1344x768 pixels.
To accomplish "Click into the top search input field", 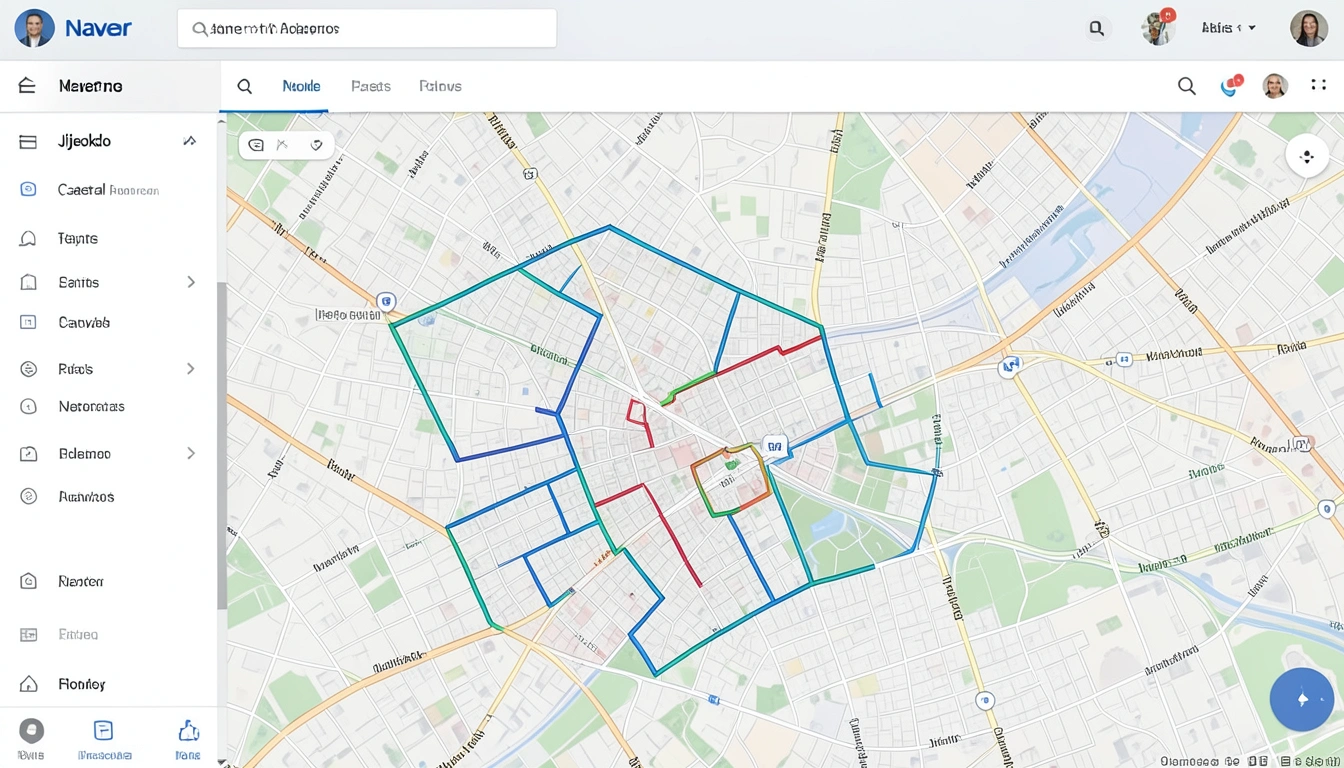I will coord(367,29).
